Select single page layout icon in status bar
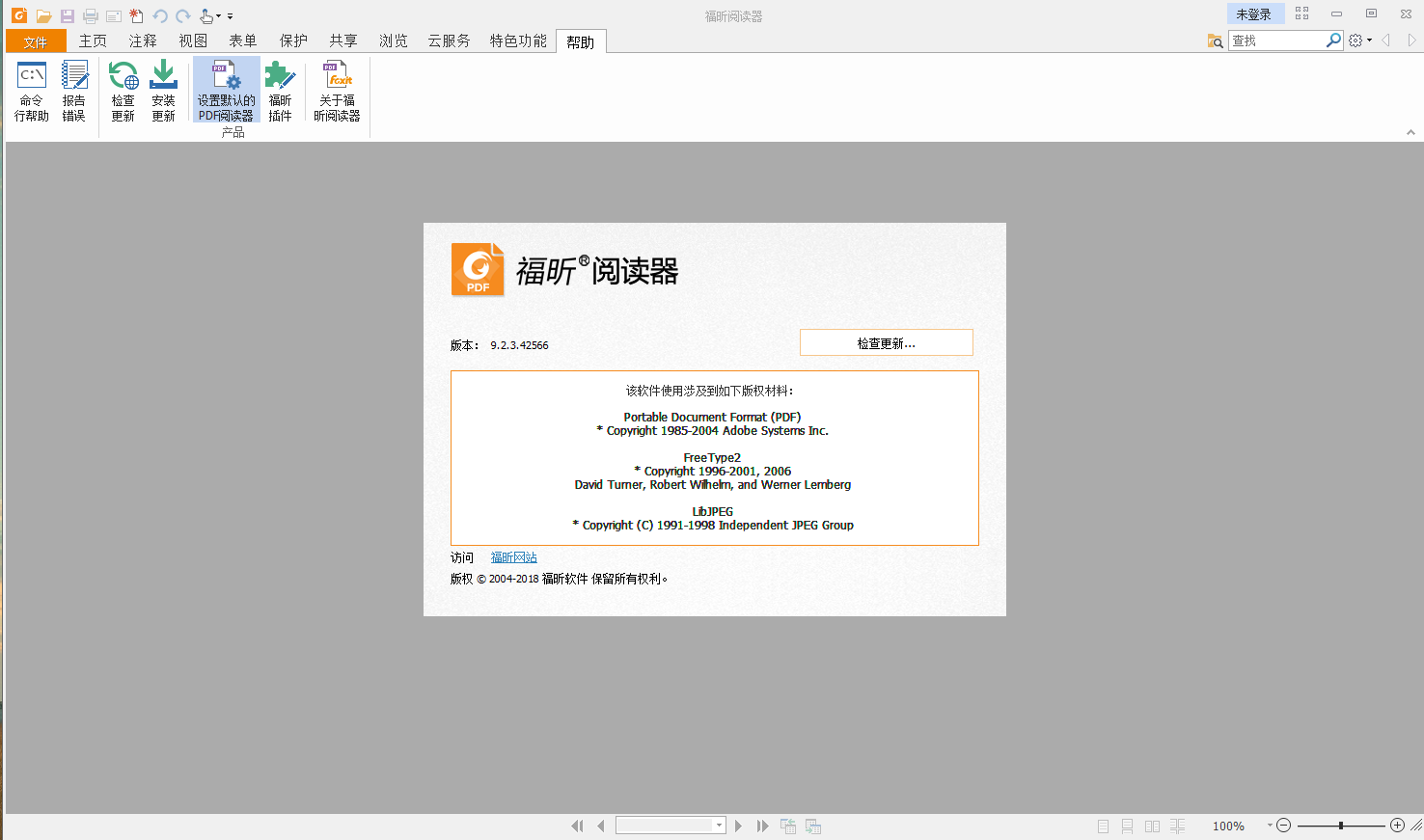1424x840 pixels. [1103, 826]
